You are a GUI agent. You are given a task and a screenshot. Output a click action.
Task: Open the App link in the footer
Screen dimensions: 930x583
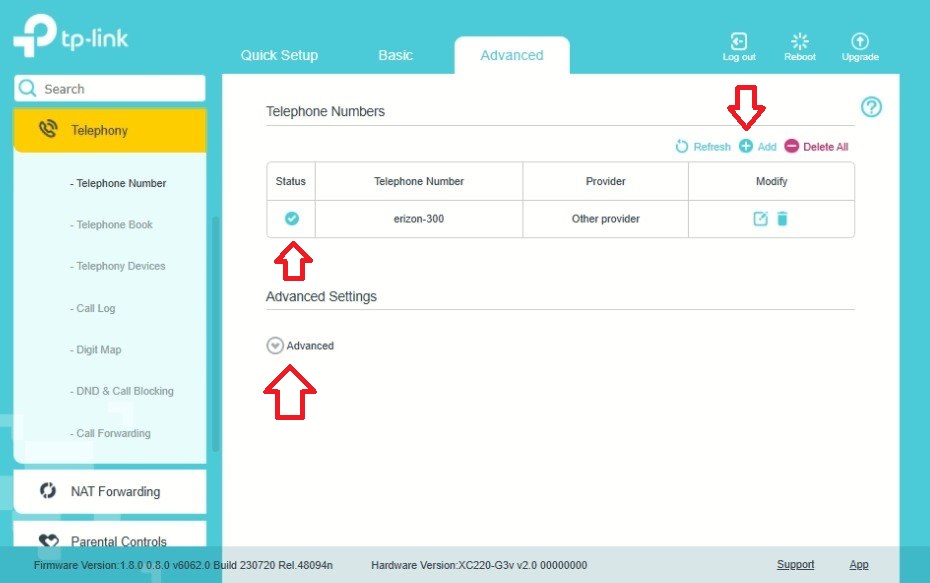point(858,565)
